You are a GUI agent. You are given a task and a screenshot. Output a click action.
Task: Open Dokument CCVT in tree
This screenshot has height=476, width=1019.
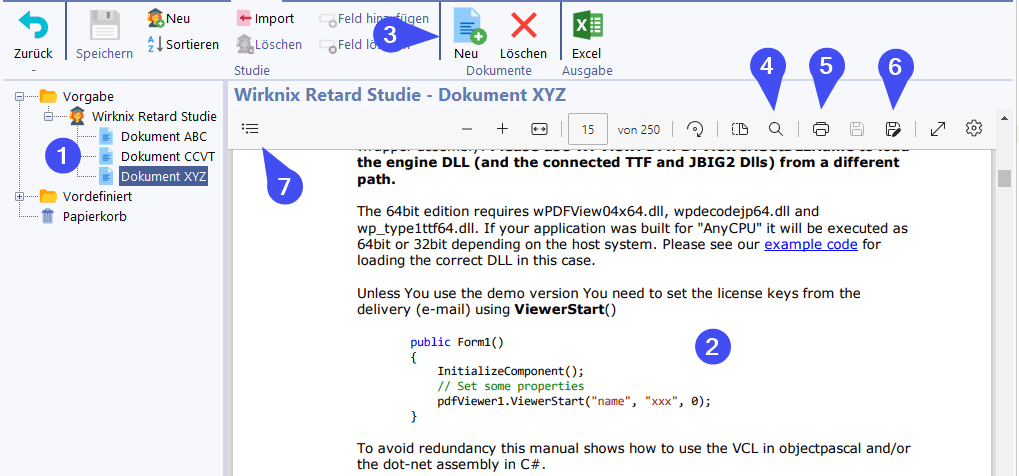(167, 156)
